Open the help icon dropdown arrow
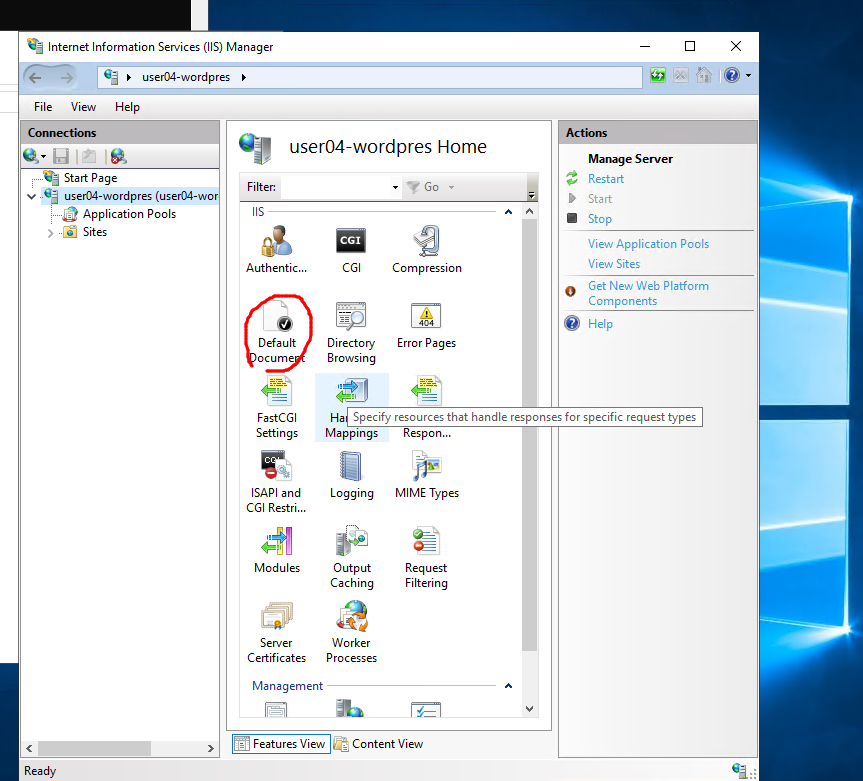The image size is (863, 781). [748, 75]
